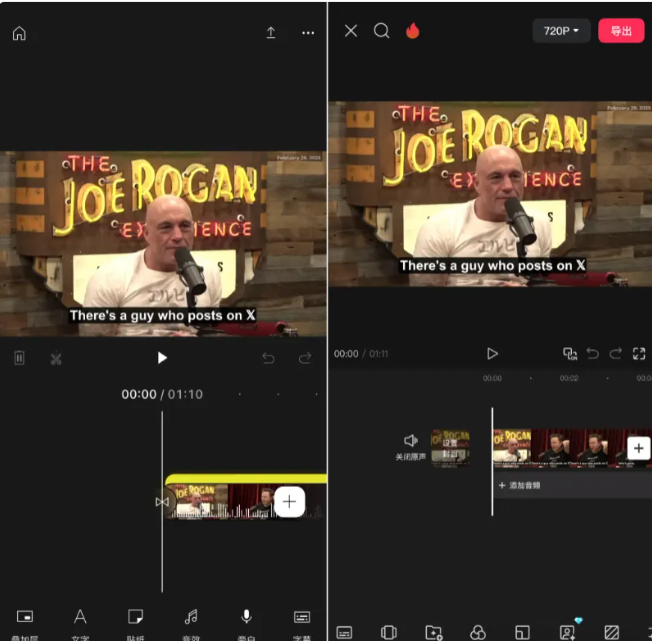Image resolution: width=652 pixels, height=641 pixels.
Task: Add clip with left timeline plus button
Action: point(289,502)
